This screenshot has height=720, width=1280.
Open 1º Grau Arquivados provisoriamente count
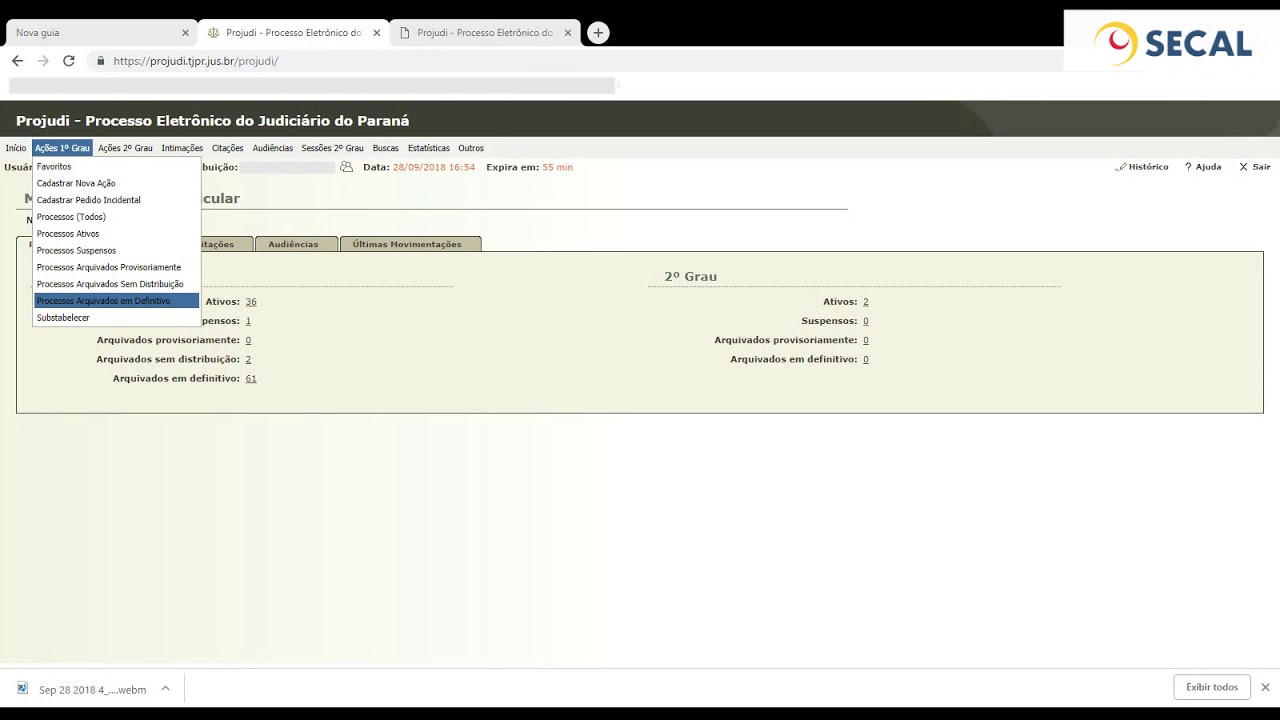point(248,340)
